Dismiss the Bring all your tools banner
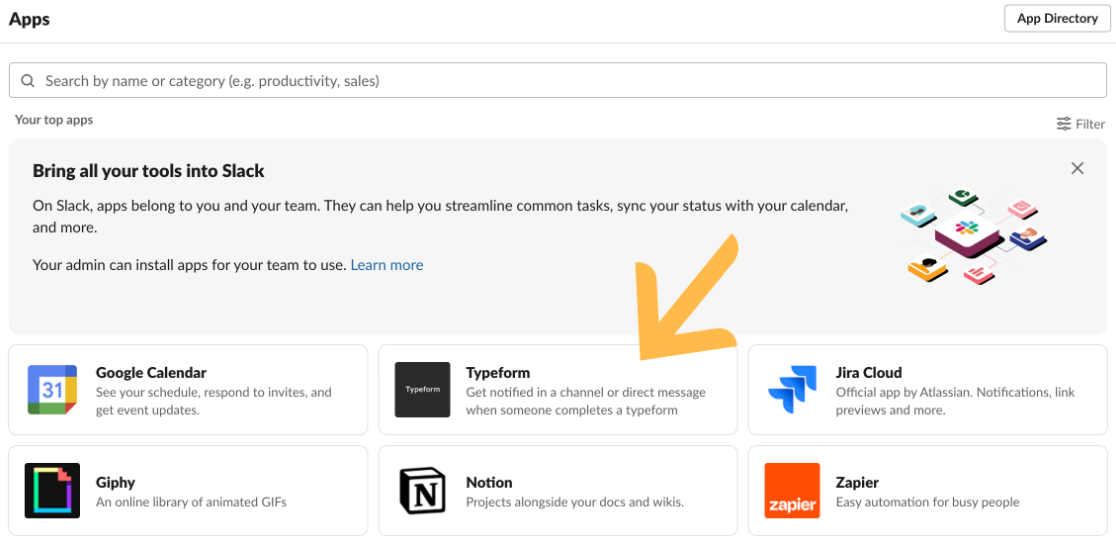 click(1077, 168)
